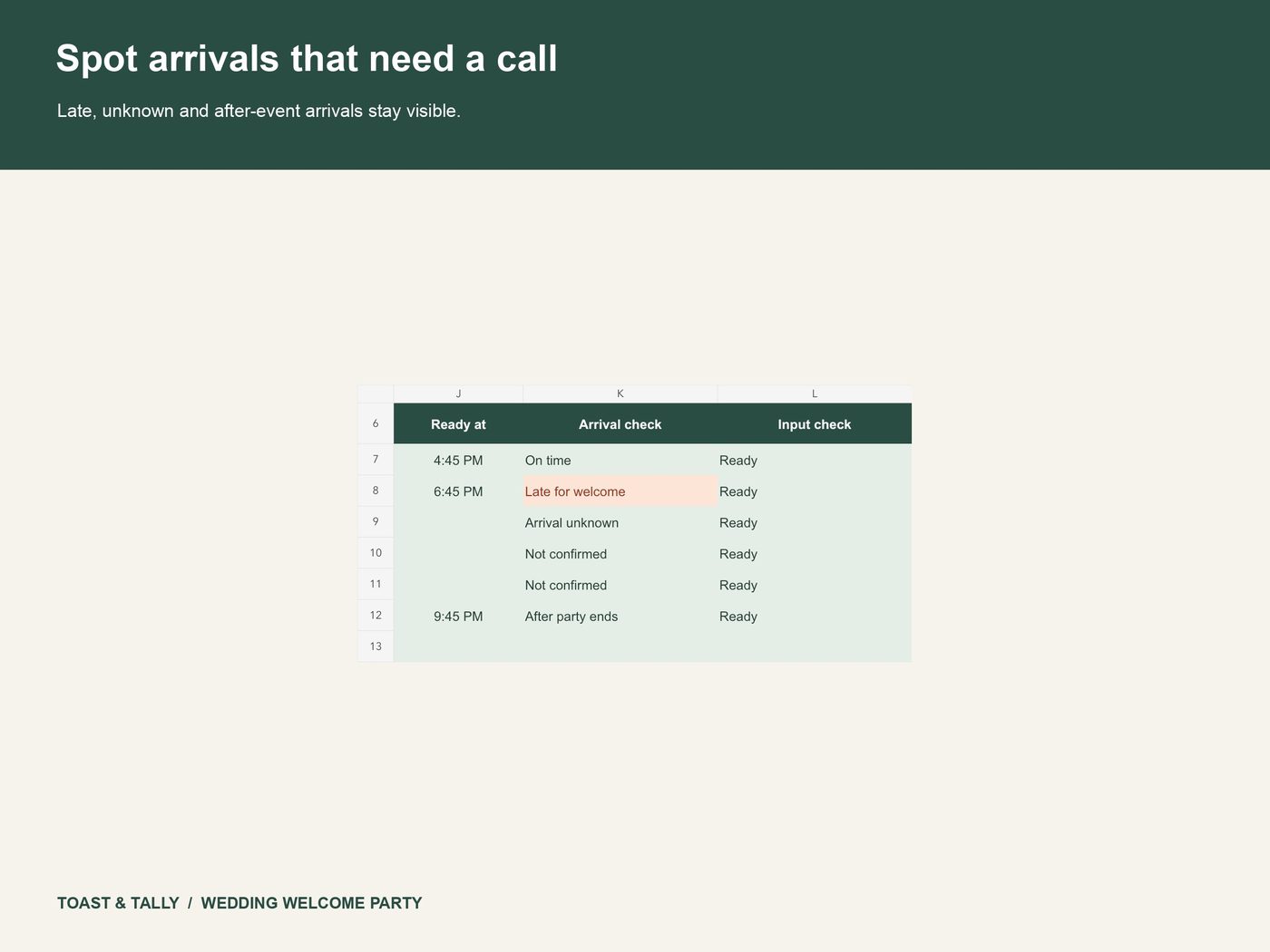1270x952 pixels.
Task: Select row 6 header
Action: tap(376, 423)
